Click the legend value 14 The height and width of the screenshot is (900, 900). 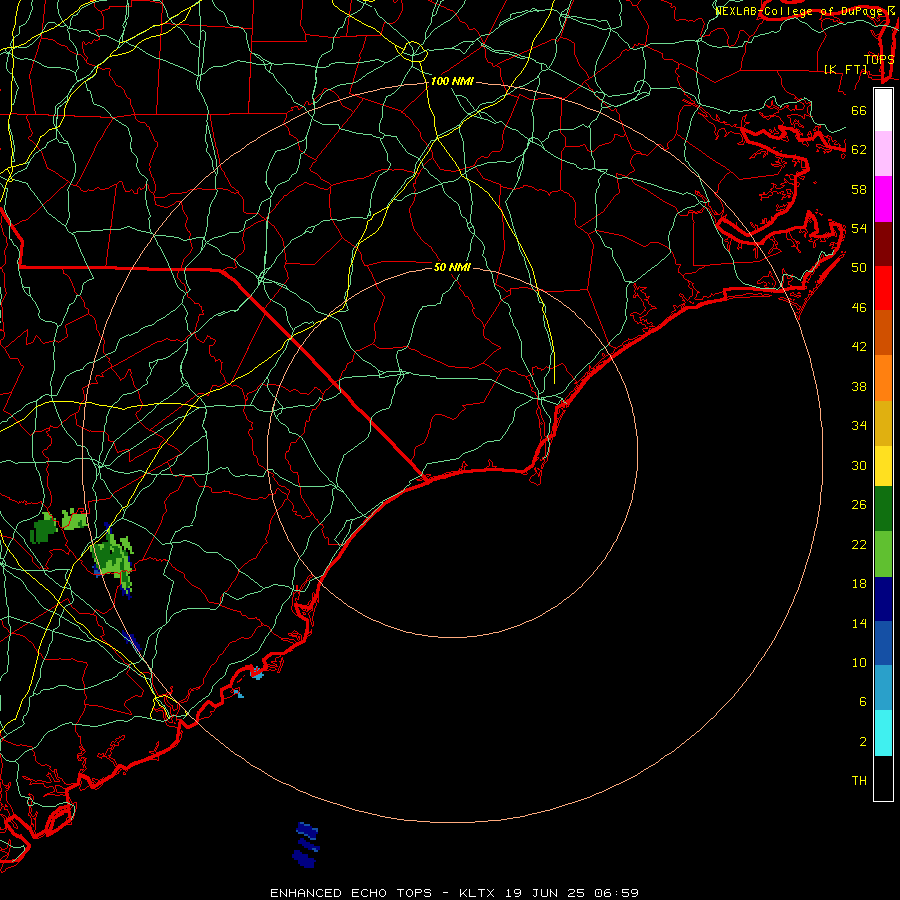pyautogui.click(x=859, y=623)
